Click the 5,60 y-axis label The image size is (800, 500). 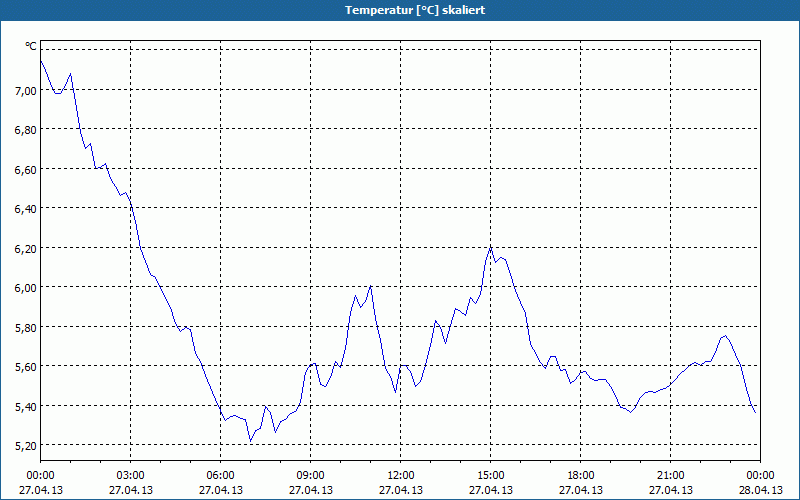26,367
